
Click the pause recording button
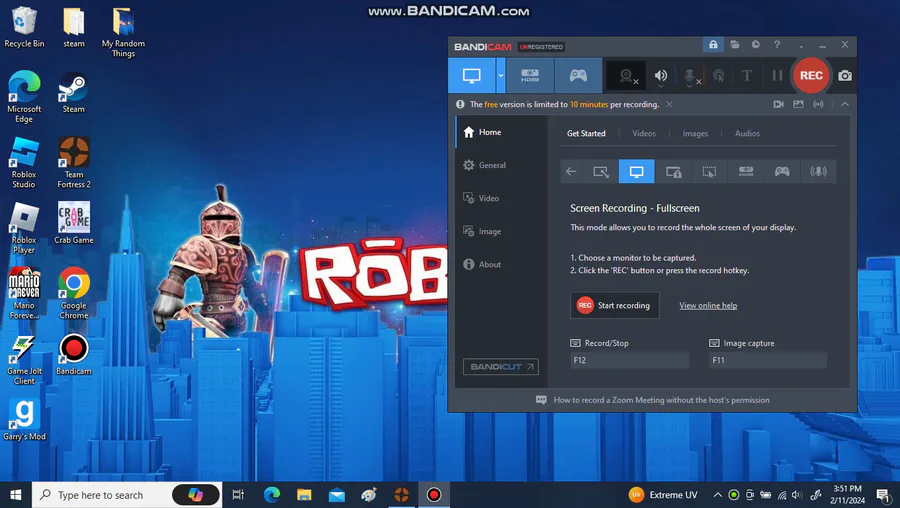click(x=777, y=76)
